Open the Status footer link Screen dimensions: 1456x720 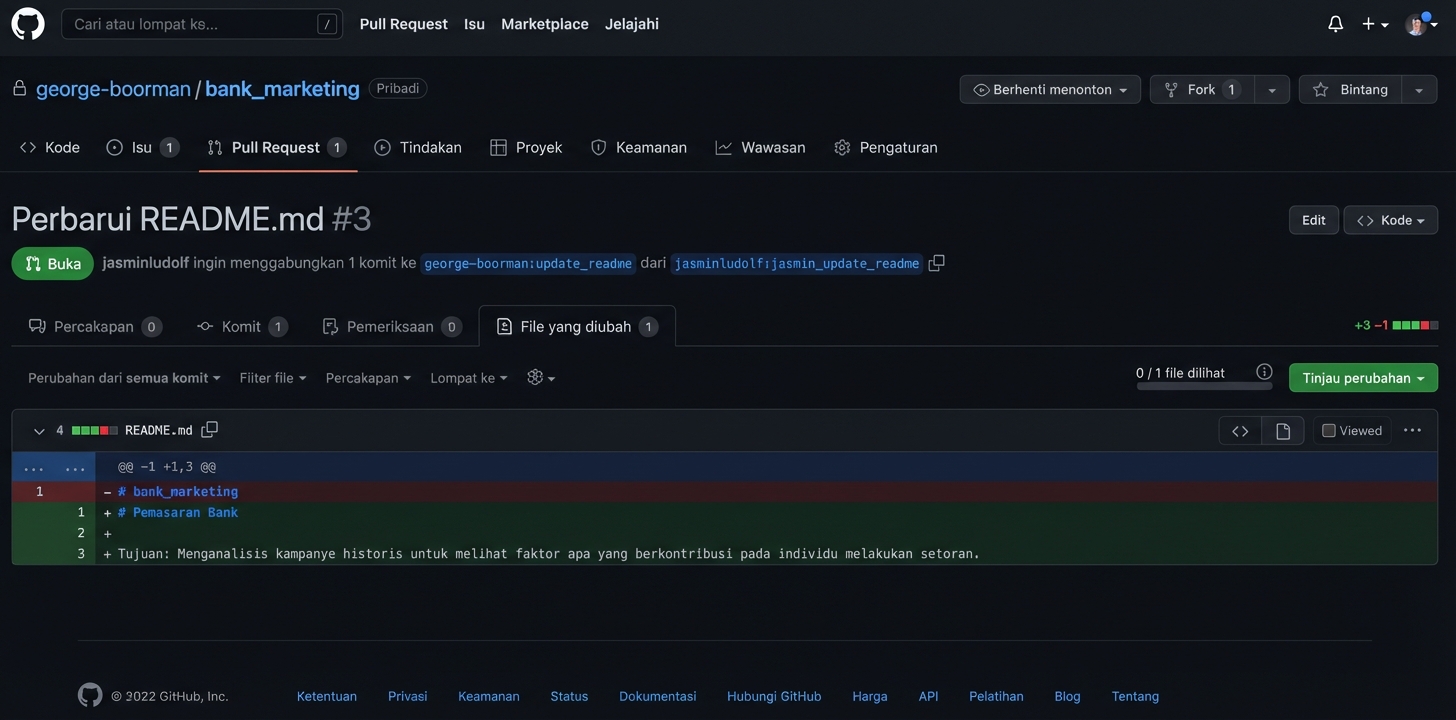tap(569, 696)
